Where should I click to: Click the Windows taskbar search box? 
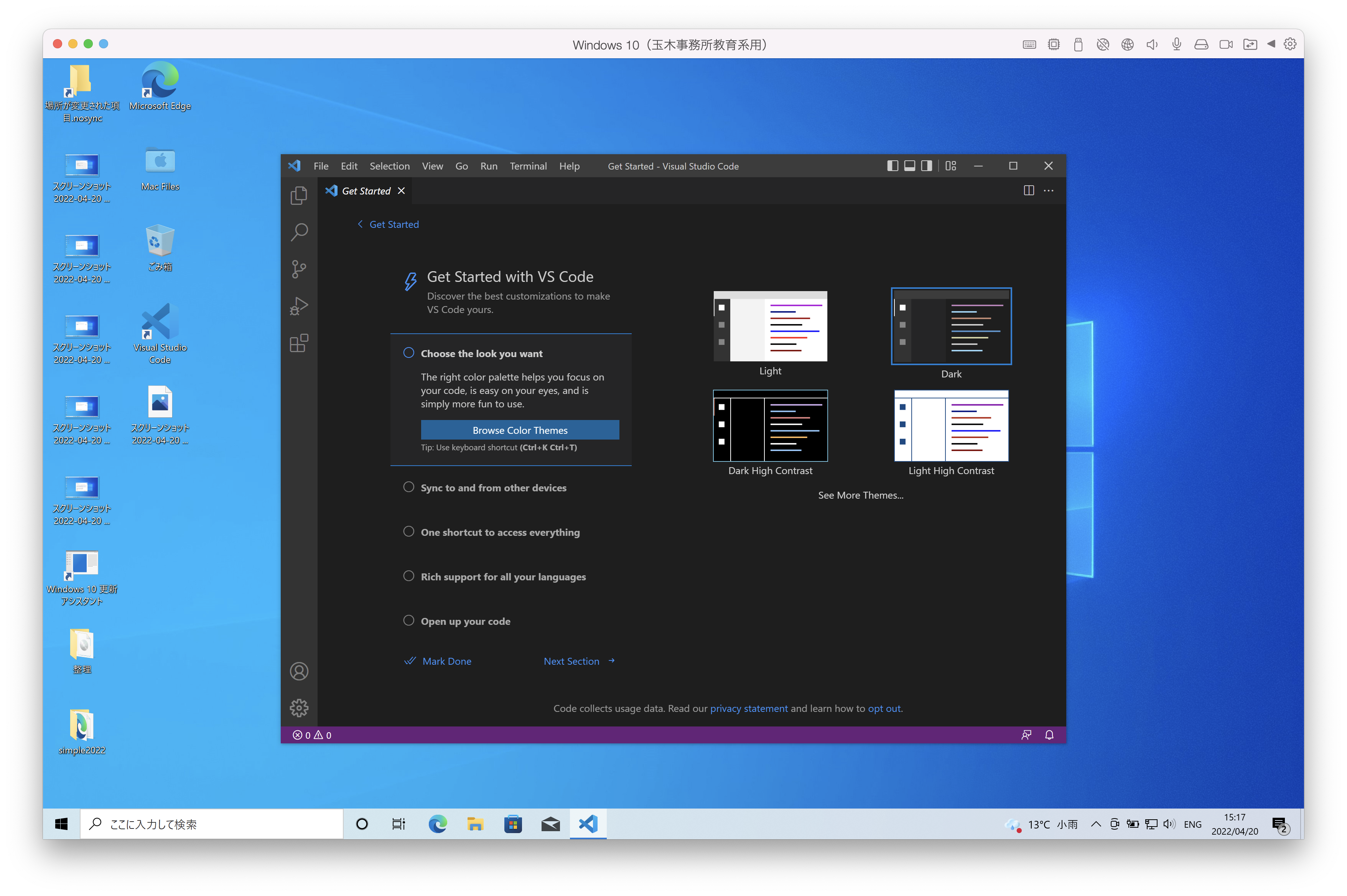pyautogui.click(x=211, y=824)
